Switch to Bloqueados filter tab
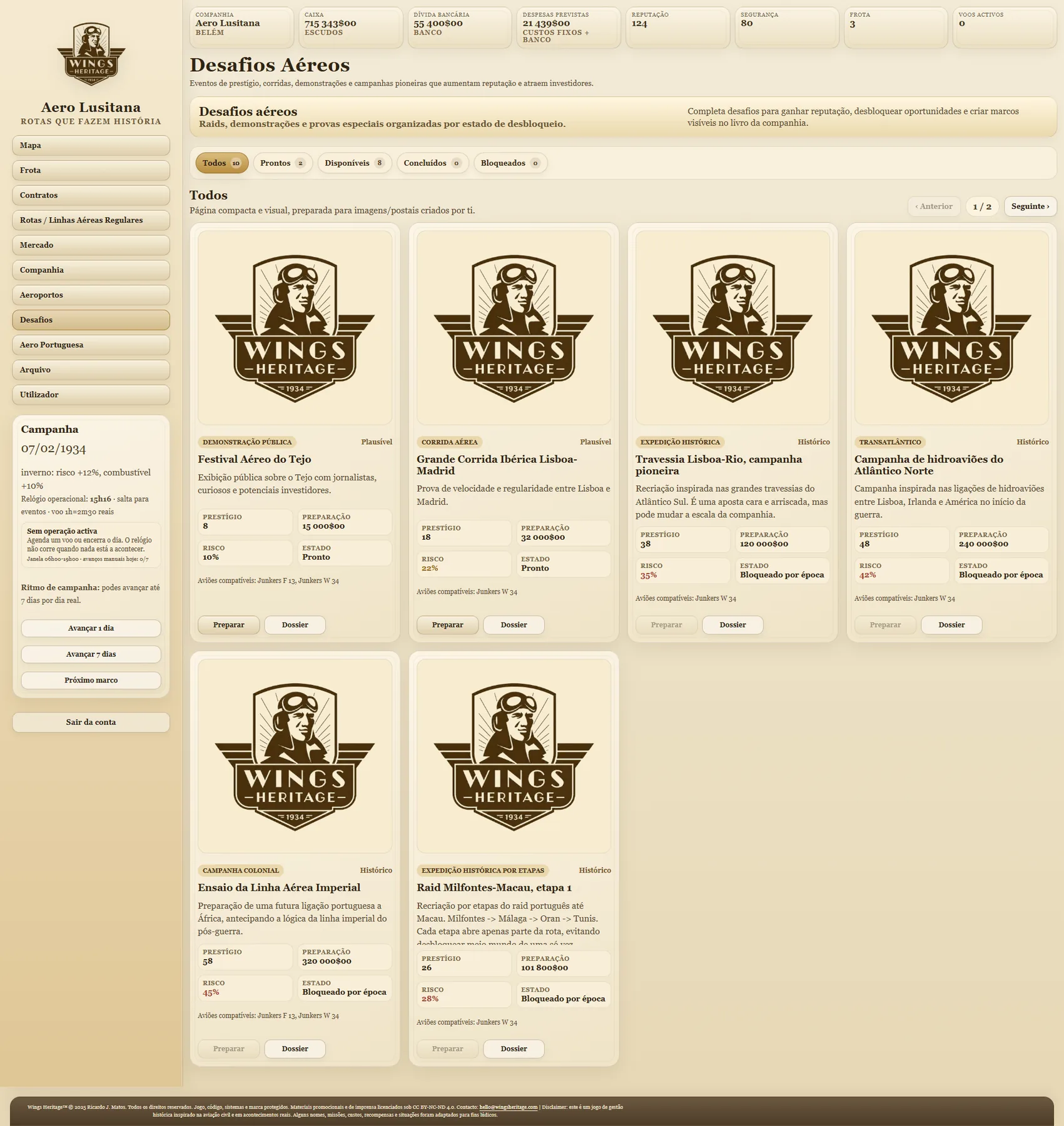Viewport: 1064px width, 1126px height. (x=510, y=163)
